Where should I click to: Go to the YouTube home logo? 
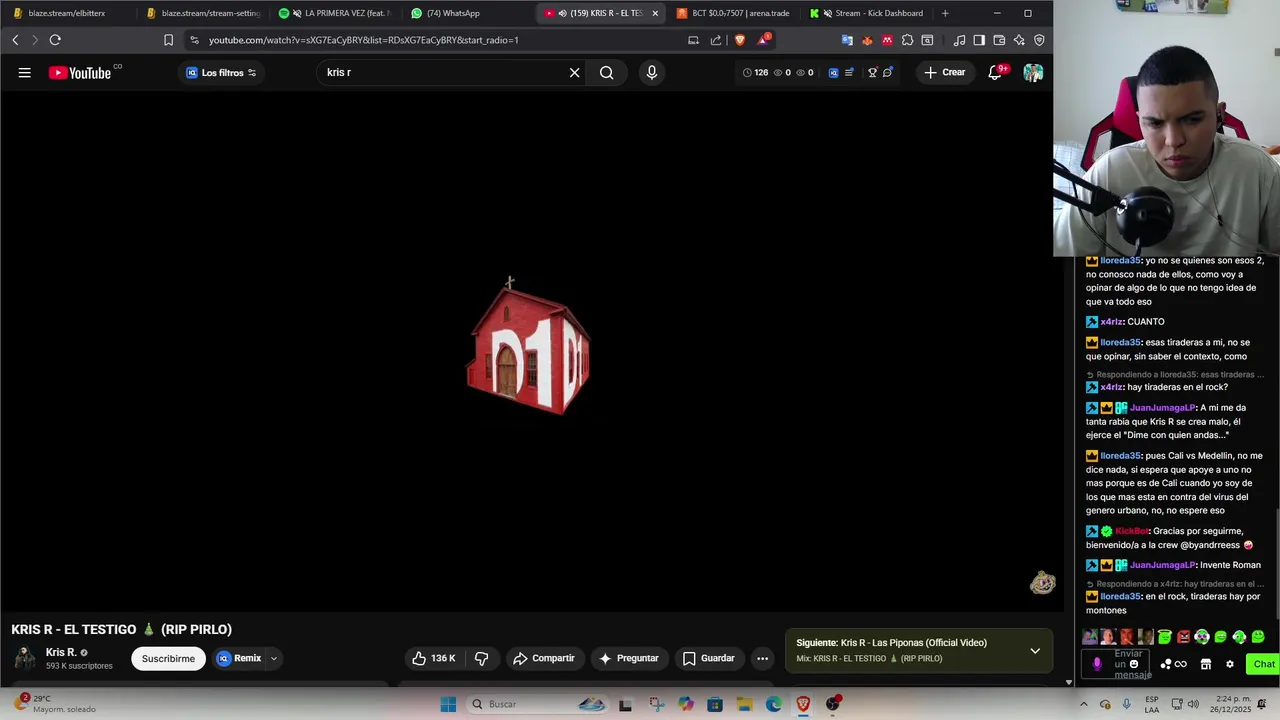click(80, 72)
